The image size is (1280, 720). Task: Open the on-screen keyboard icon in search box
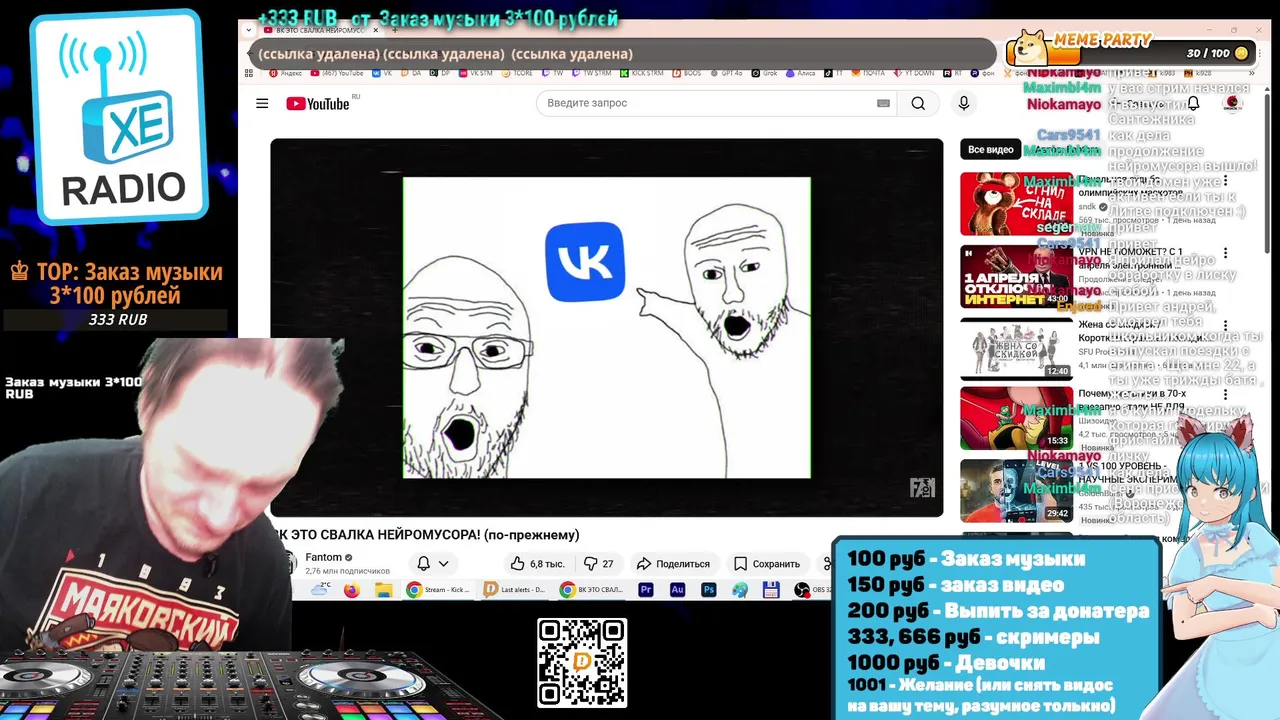[883, 103]
